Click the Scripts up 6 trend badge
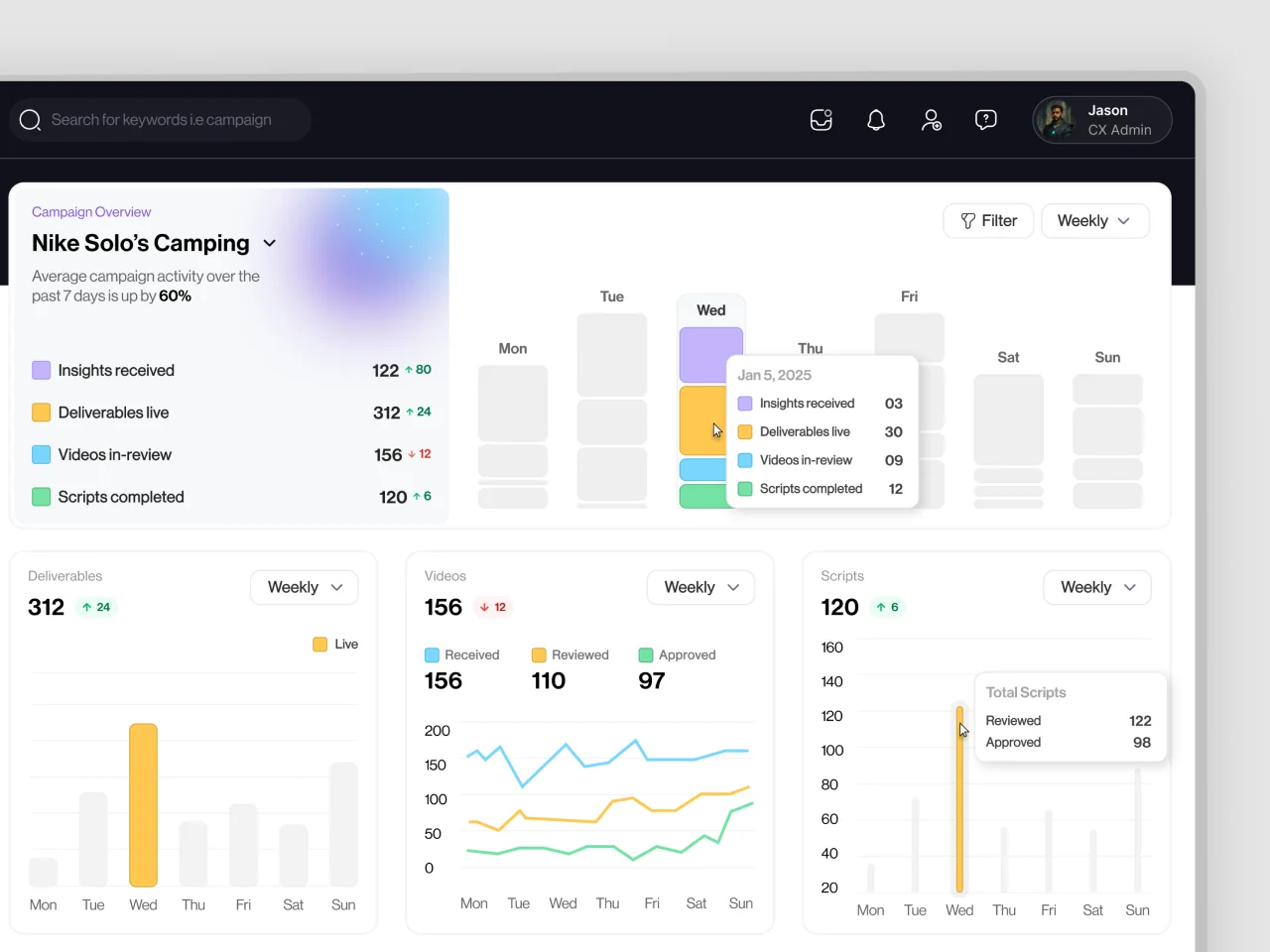 point(888,607)
